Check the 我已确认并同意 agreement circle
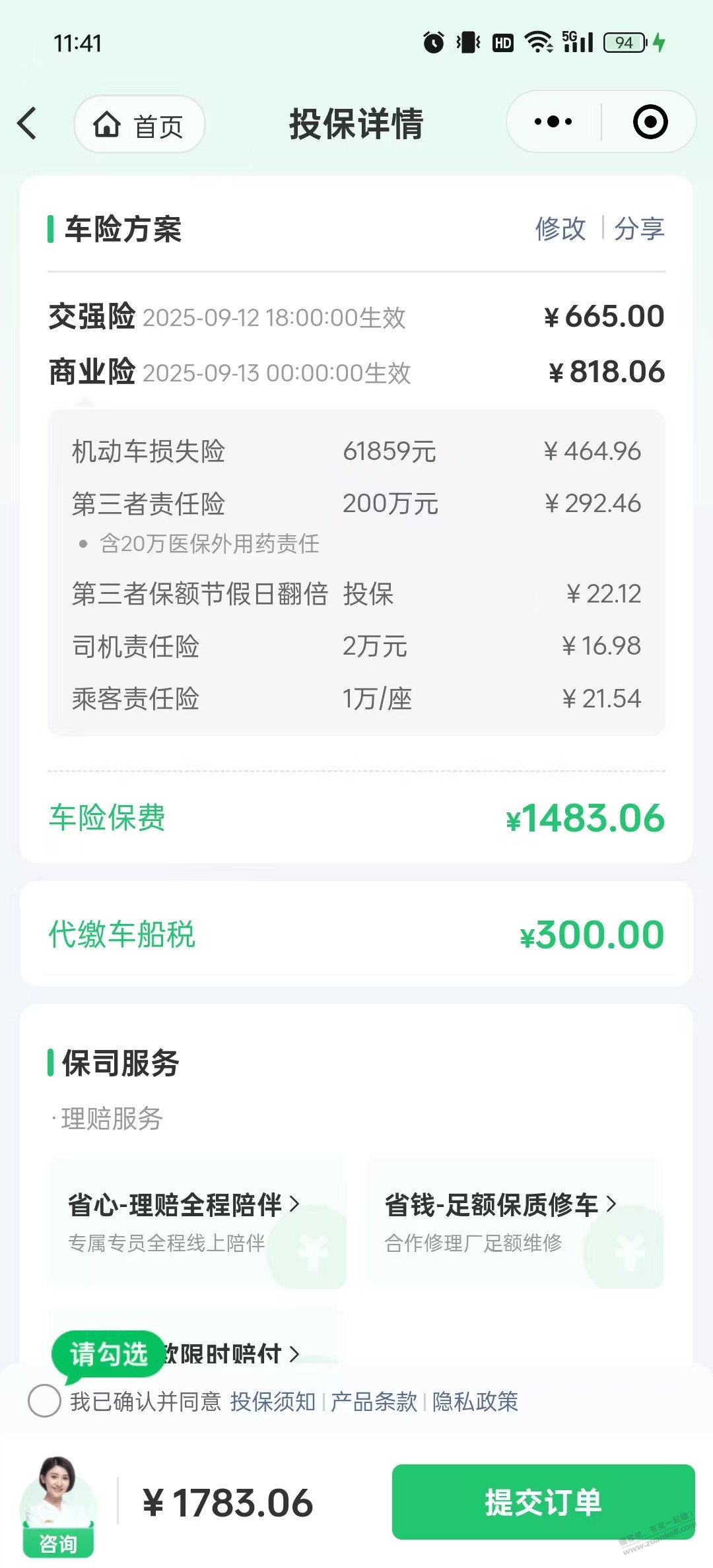This screenshot has height=1568, width=713. 44,1400
